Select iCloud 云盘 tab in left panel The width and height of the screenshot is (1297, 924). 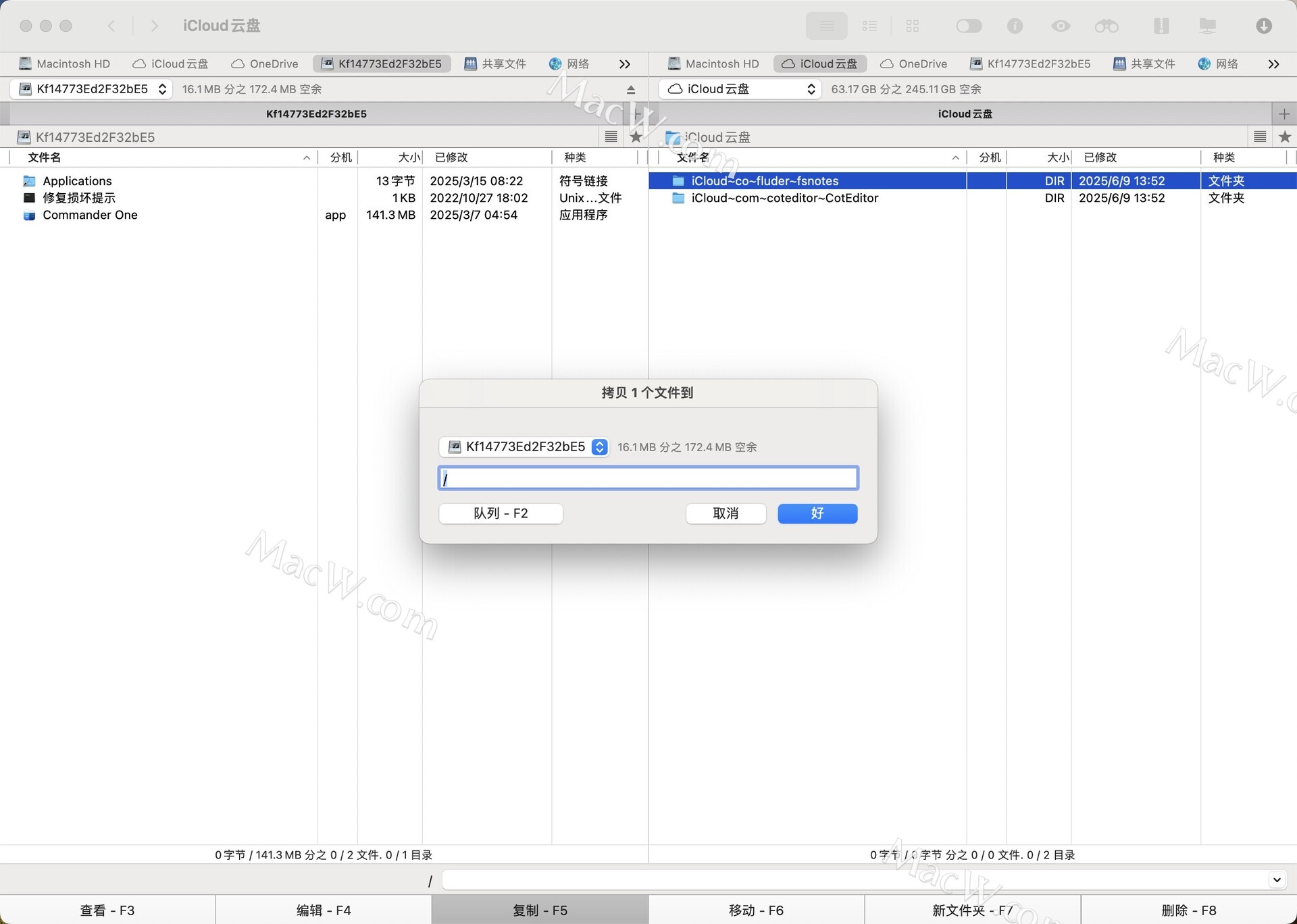(170, 63)
